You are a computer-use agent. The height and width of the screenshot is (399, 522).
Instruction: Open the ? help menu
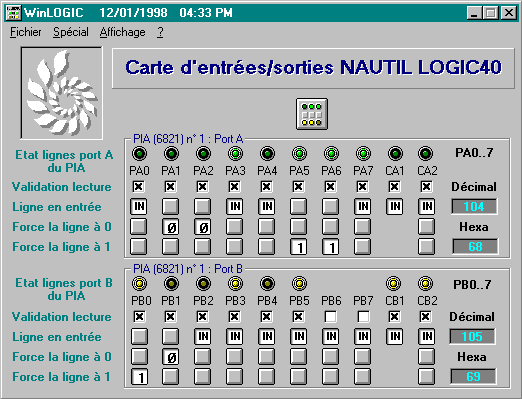tap(160, 32)
